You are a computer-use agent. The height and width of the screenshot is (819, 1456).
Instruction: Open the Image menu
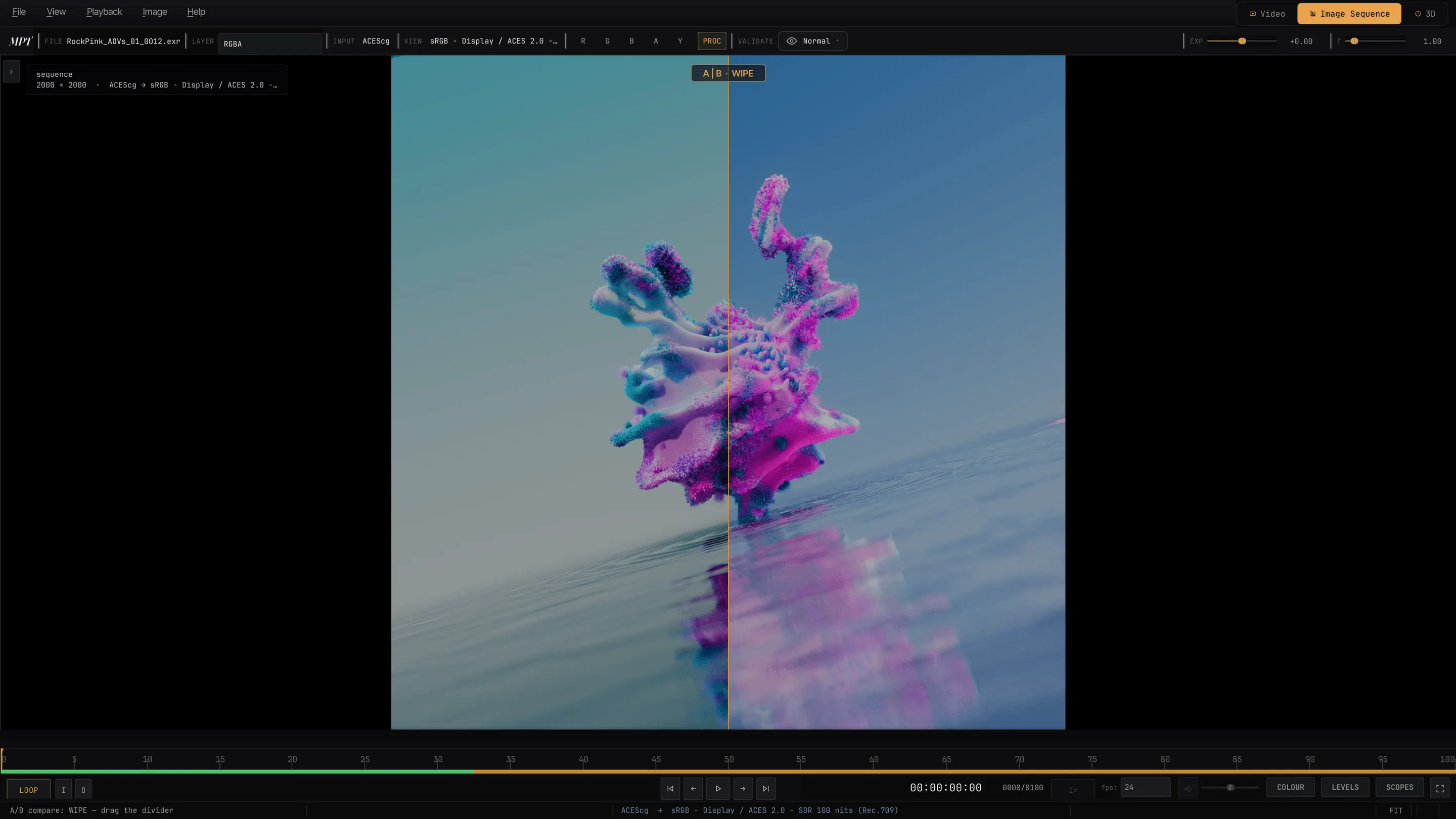tap(154, 12)
